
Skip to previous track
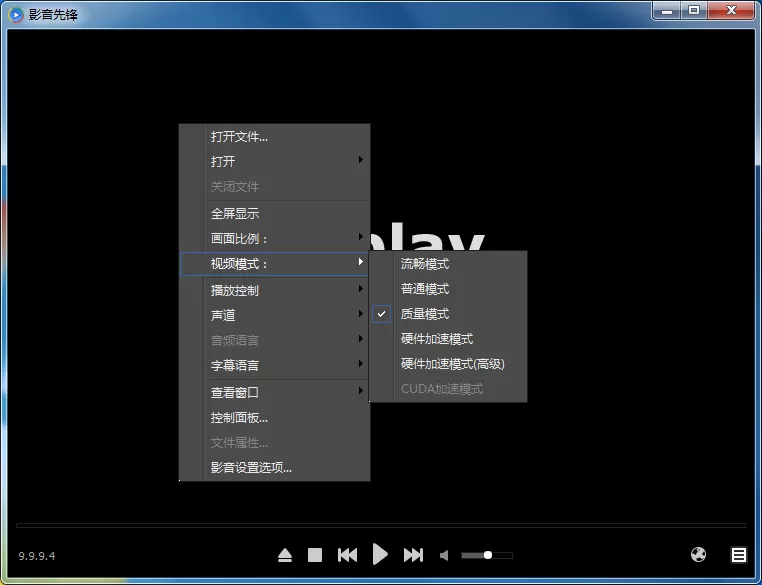pos(347,555)
